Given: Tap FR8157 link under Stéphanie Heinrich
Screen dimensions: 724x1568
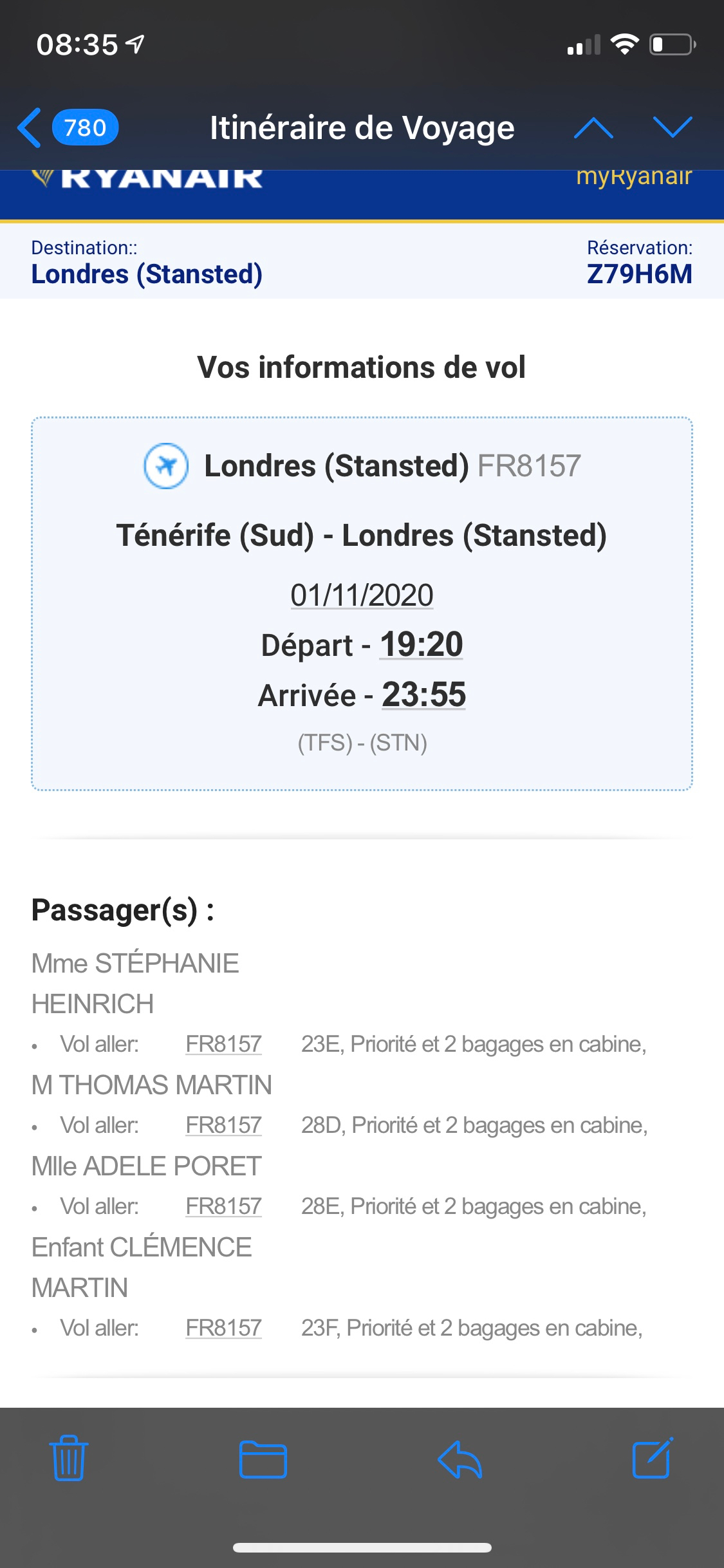Looking at the screenshot, I should click(x=223, y=1044).
